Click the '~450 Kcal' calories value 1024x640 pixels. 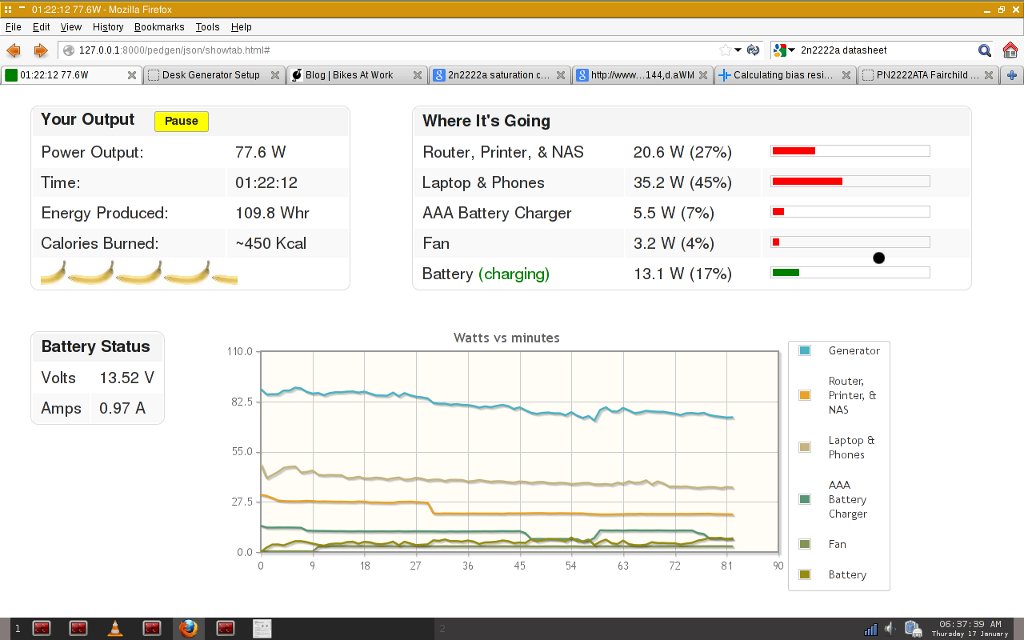tap(271, 244)
